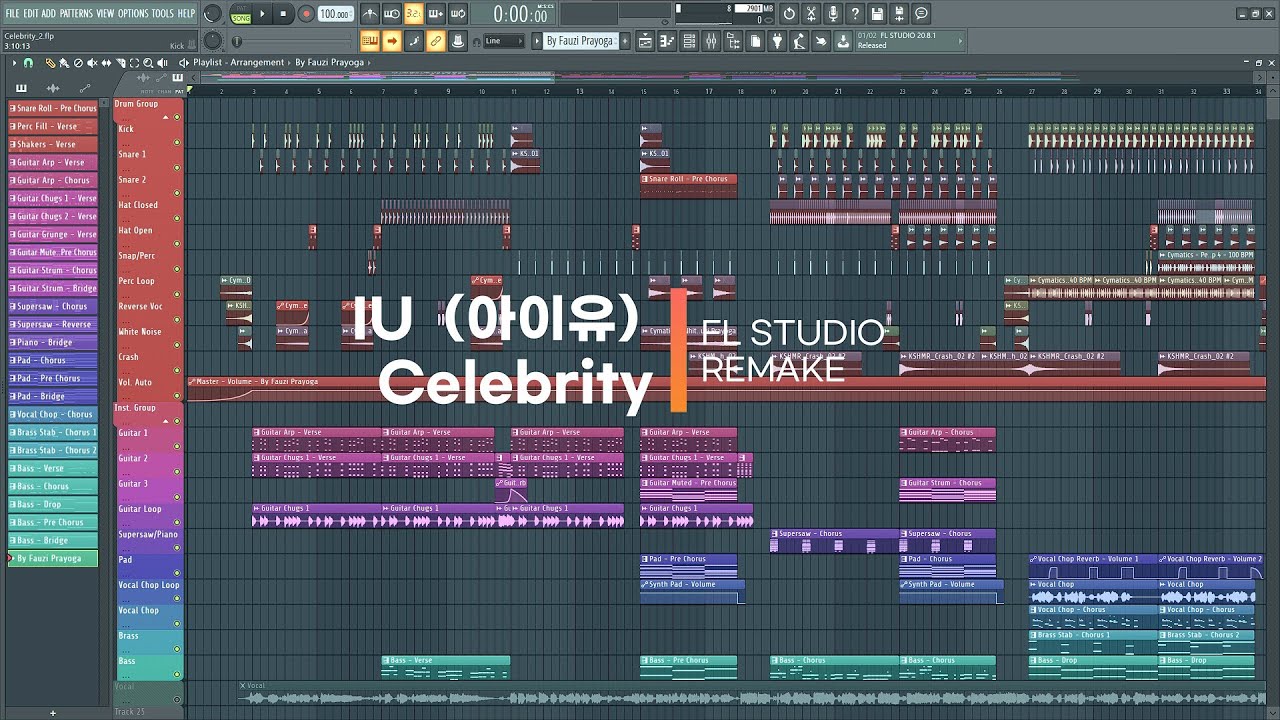This screenshot has height=720, width=1280.
Task: Open the pattern menu arrow left of selector
Action: [537, 41]
